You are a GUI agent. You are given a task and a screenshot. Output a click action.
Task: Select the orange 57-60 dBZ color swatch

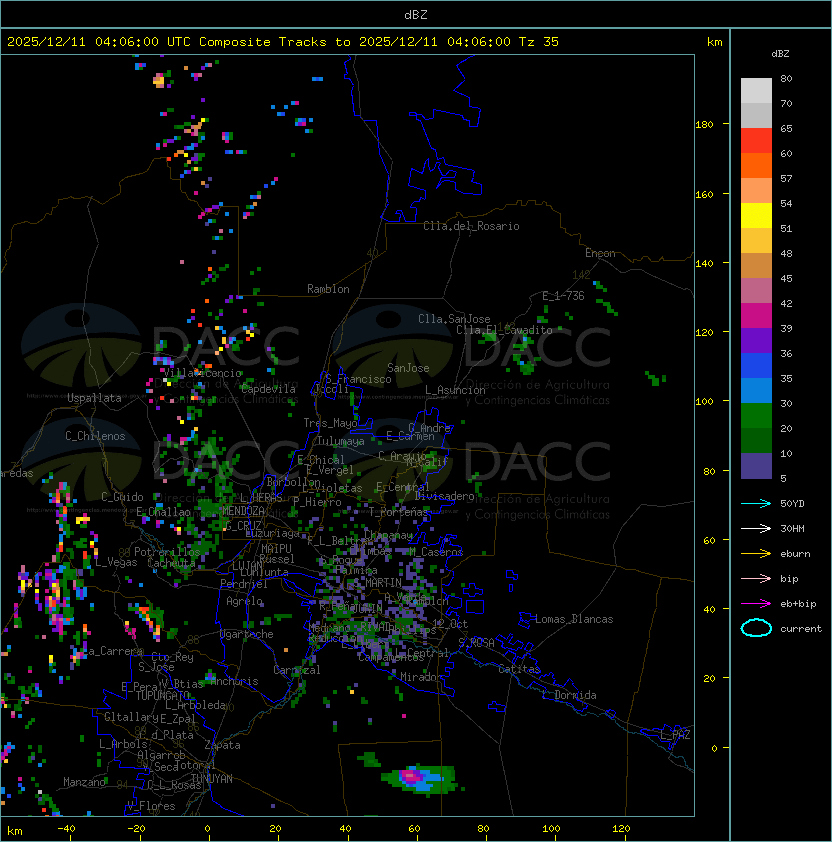(756, 165)
